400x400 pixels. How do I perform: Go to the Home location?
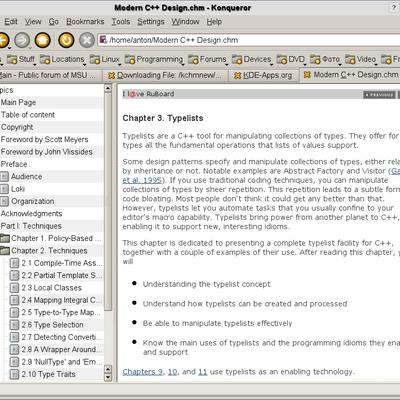[43, 40]
